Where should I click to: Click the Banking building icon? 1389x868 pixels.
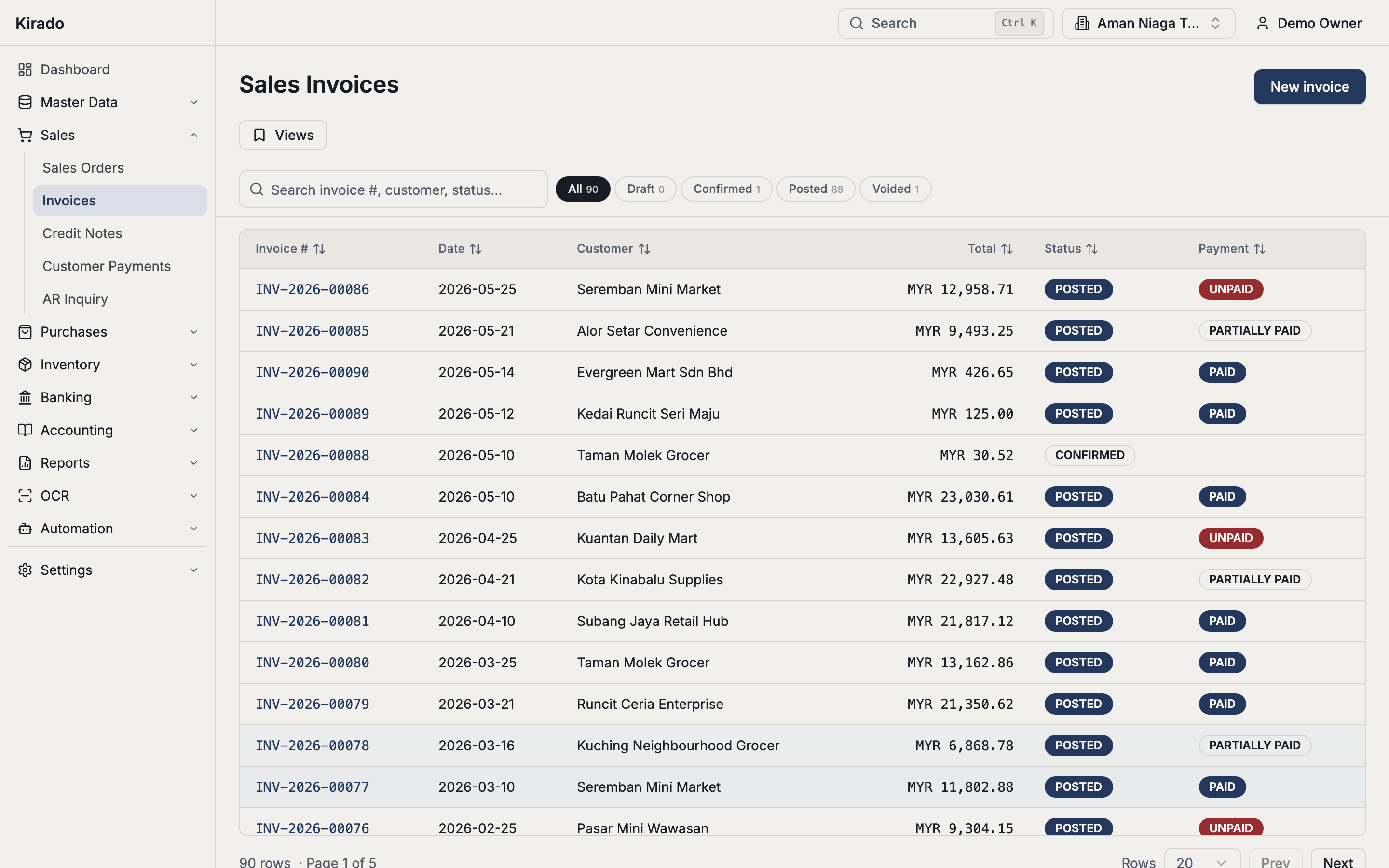tap(25, 397)
